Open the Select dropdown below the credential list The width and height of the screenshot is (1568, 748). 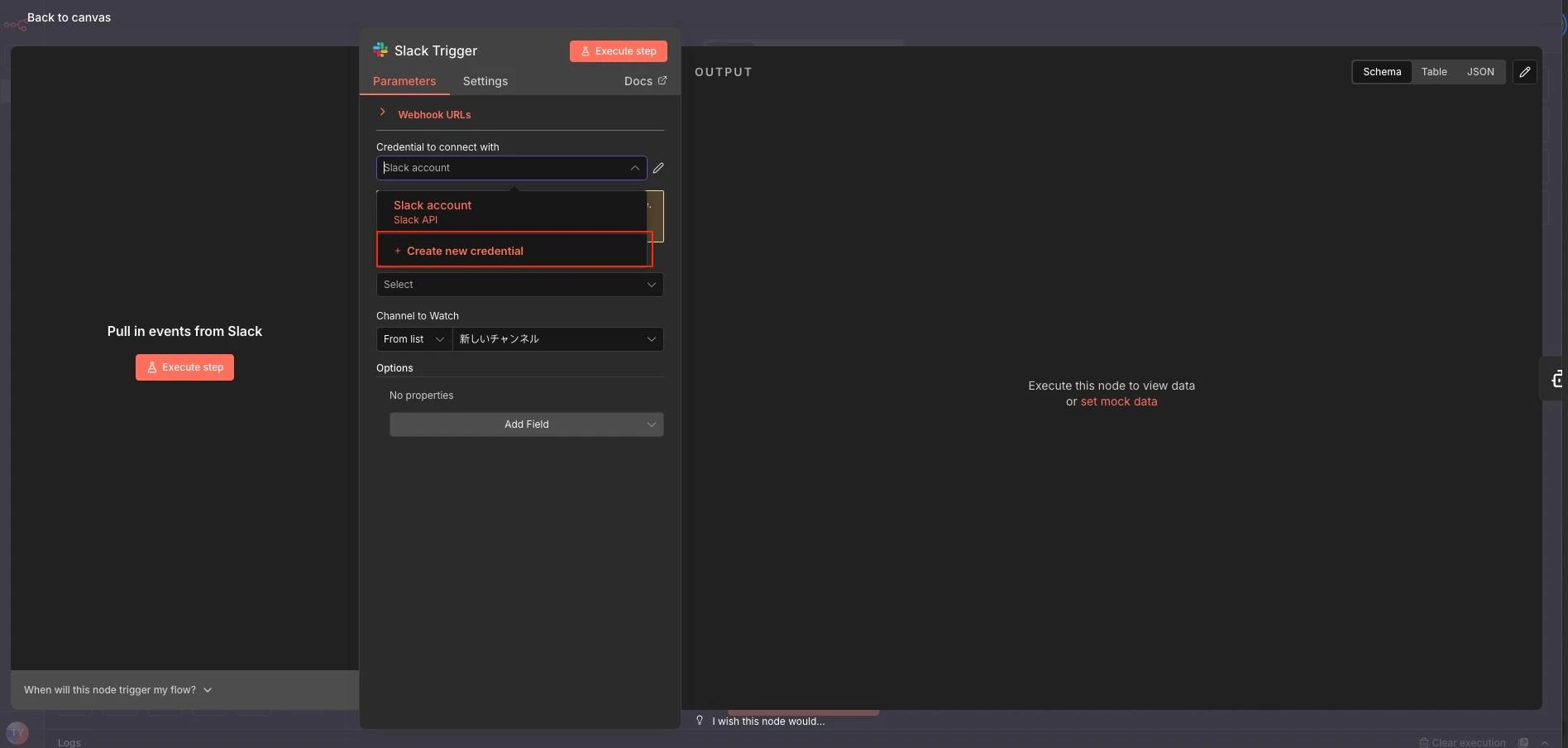[519, 285]
